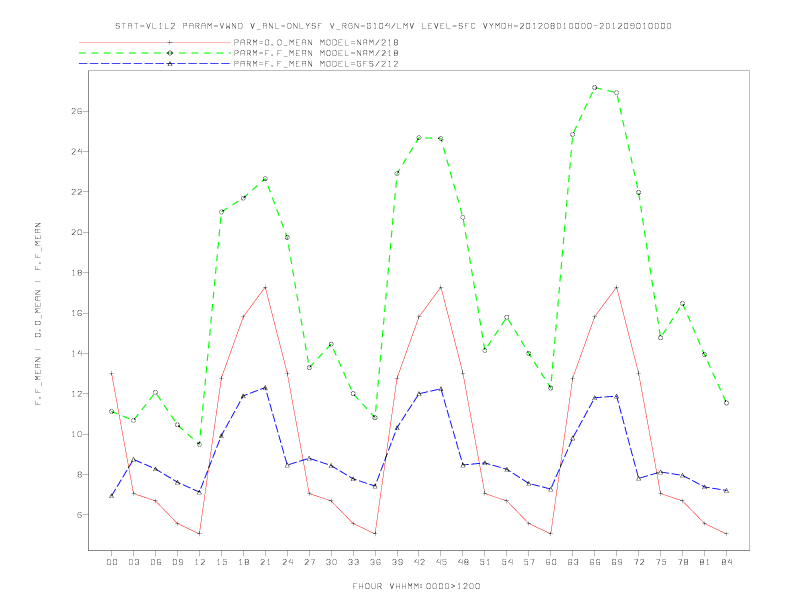Click blue triangle data point at hour 00
This screenshot has height=612, width=792.
click(x=112, y=496)
